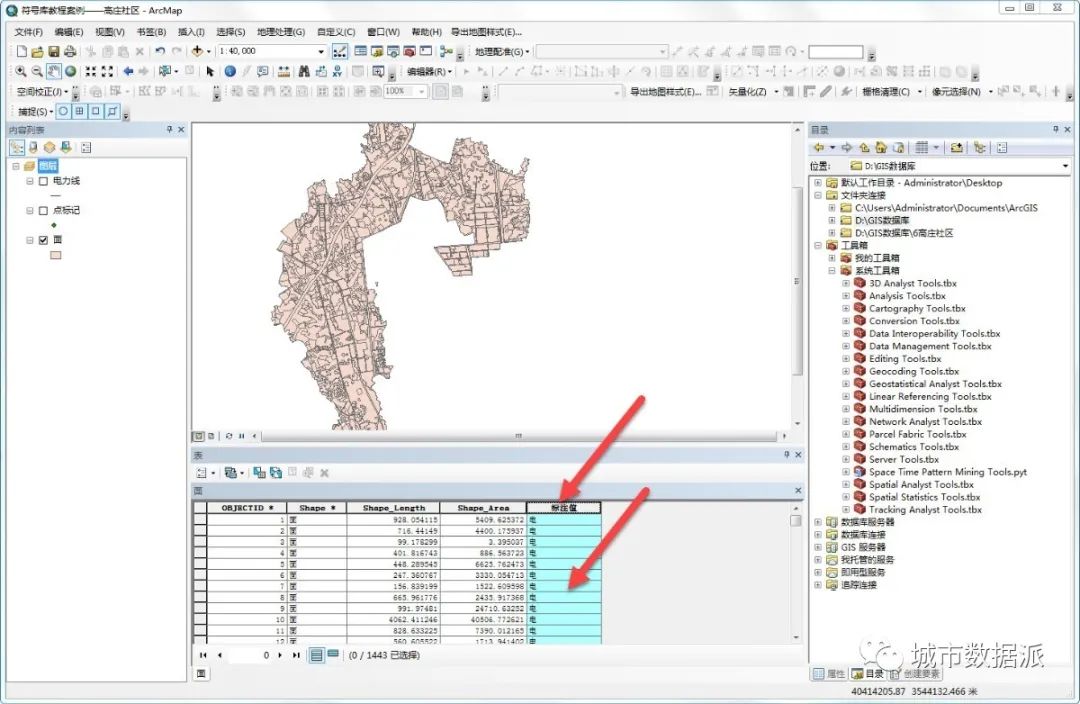Undo the last action
Screen dimensions: 1080x704
160,51
